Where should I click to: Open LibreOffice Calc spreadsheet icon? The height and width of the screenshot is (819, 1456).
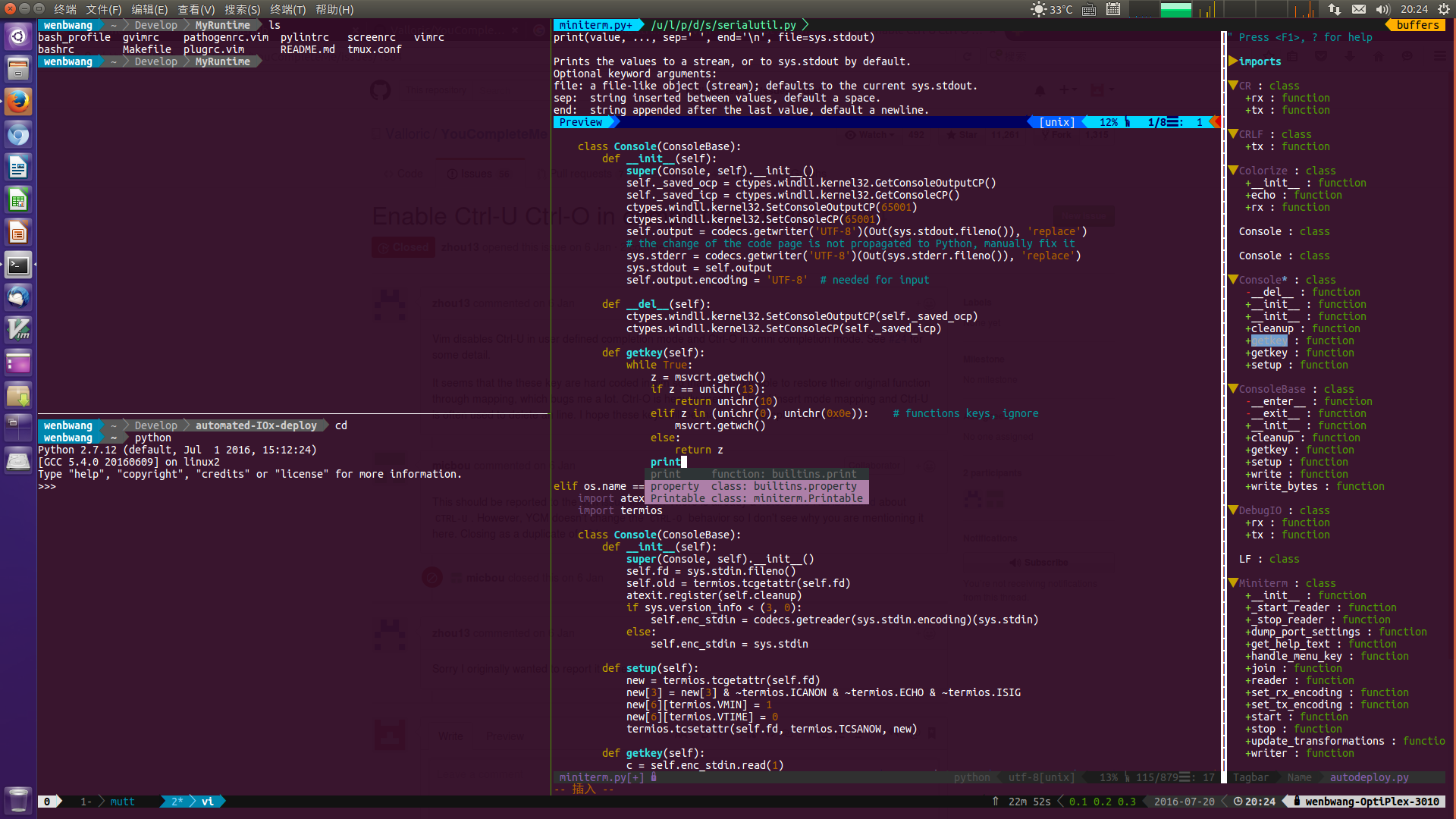tap(18, 200)
